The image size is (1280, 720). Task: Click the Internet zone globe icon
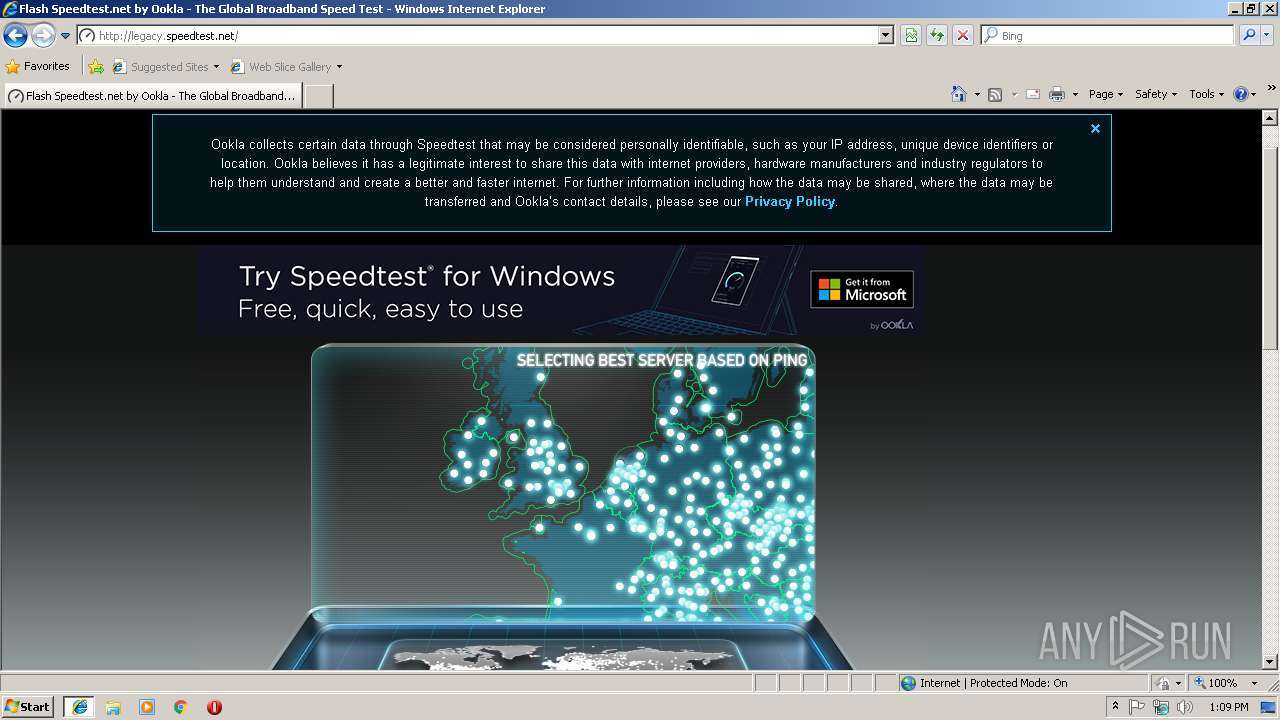click(x=908, y=683)
